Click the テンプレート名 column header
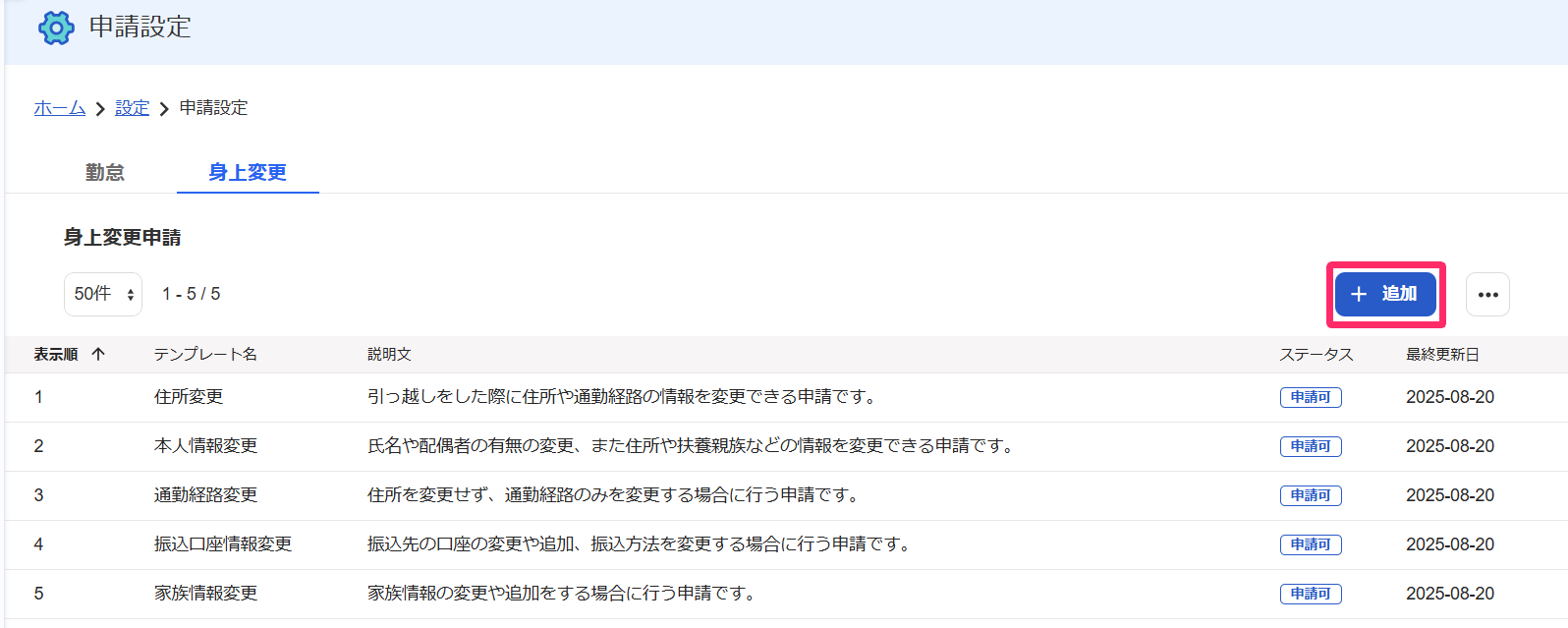 [205, 354]
